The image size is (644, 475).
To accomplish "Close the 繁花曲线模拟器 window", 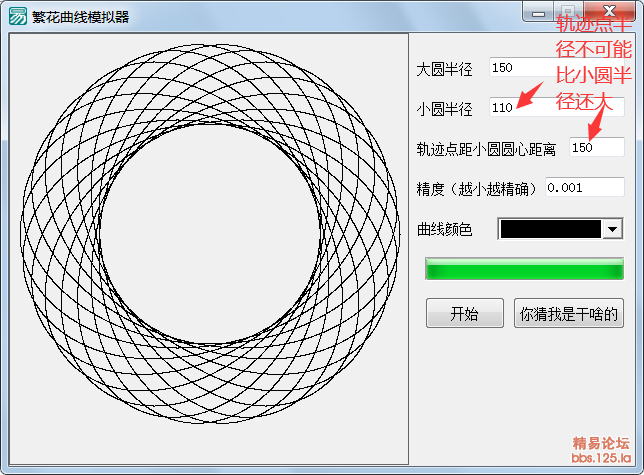I will [610, 11].
